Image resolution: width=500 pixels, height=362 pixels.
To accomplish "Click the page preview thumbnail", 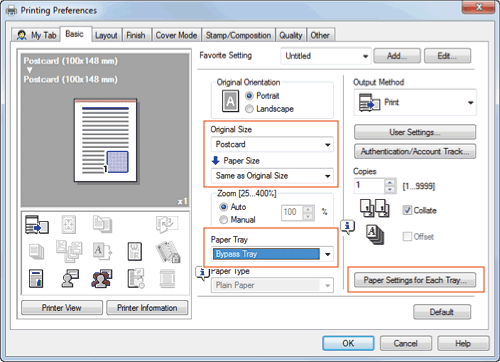I will (105, 140).
